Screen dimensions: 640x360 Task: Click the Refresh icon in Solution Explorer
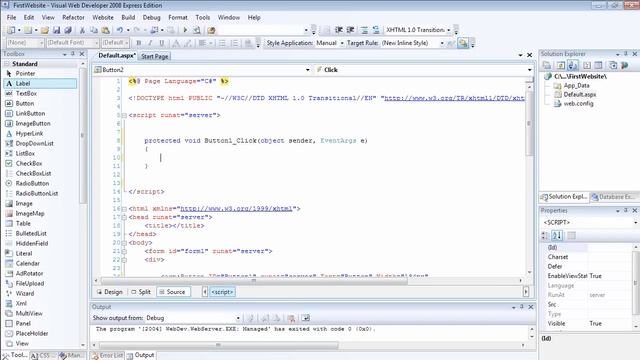561,65
